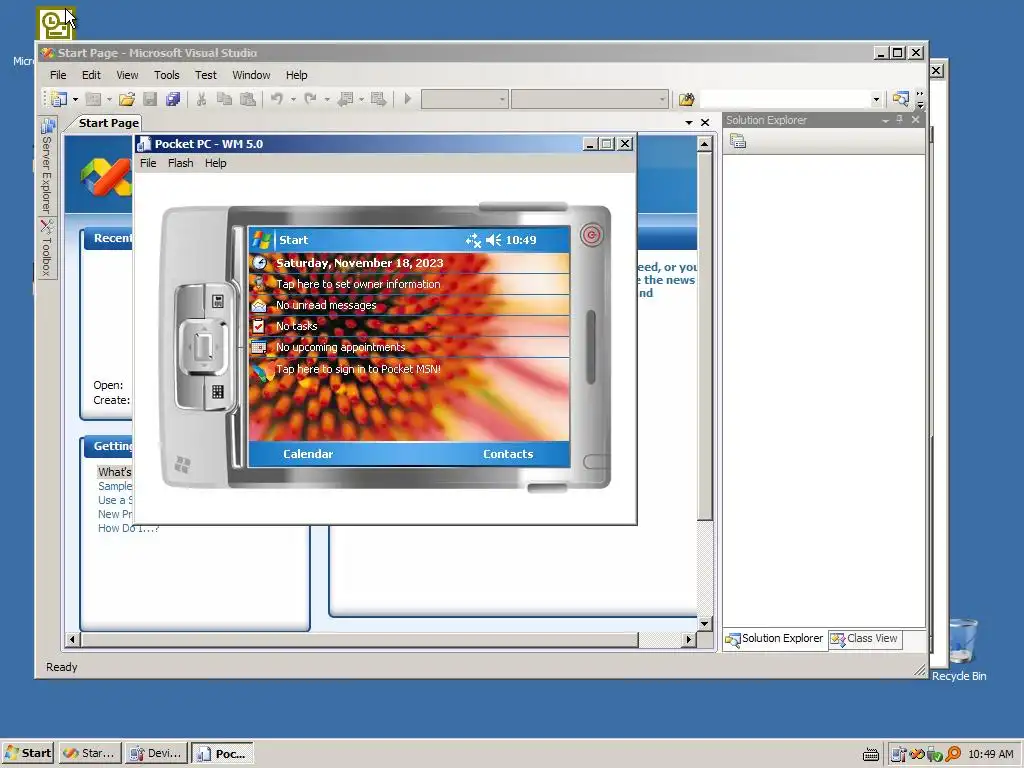The width and height of the screenshot is (1024, 768).
Task: Click the Solution Explorer toolbar icon at far right
Action: tap(901, 99)
